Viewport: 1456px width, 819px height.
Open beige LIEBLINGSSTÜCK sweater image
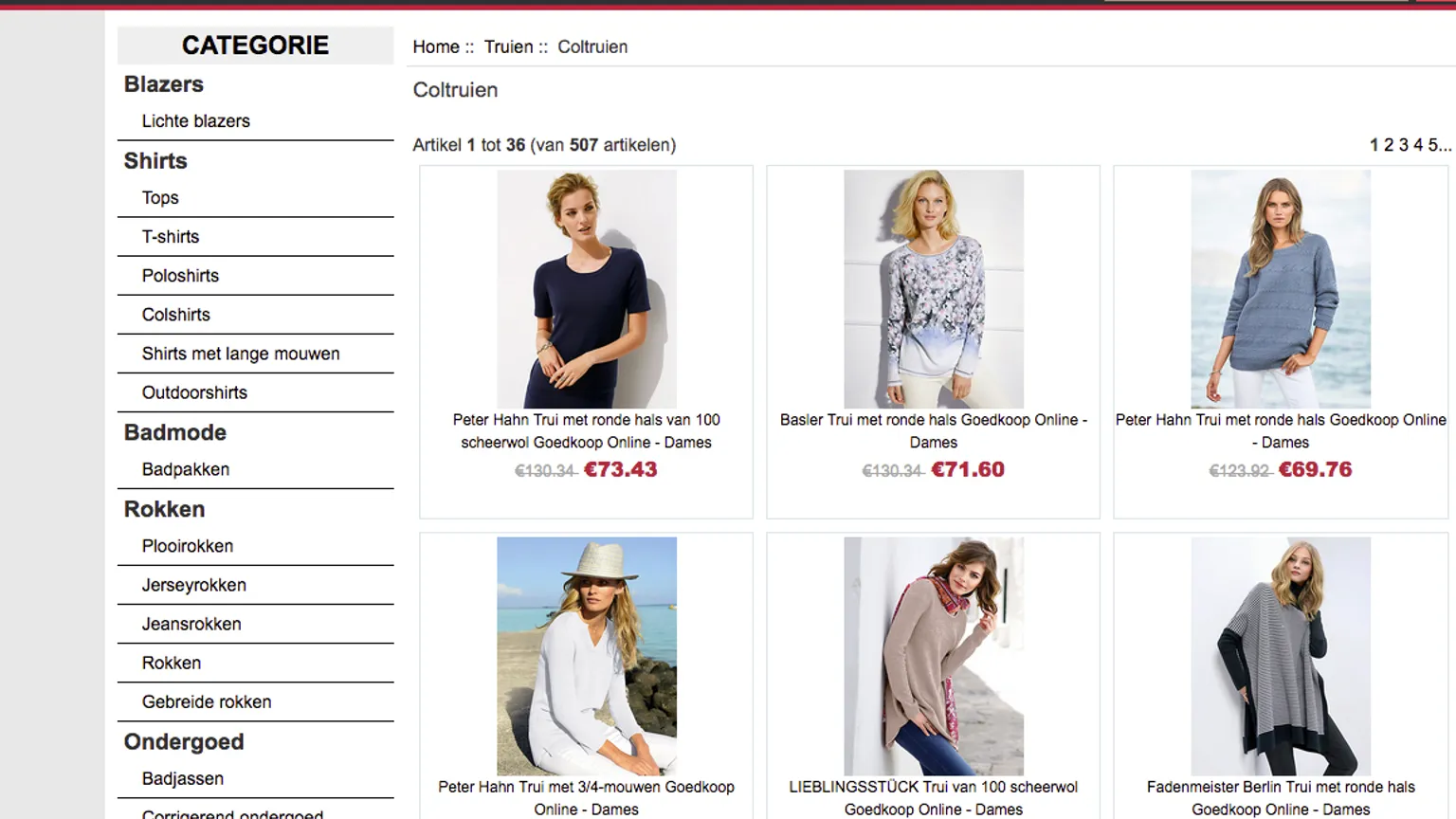pos(934,656)
